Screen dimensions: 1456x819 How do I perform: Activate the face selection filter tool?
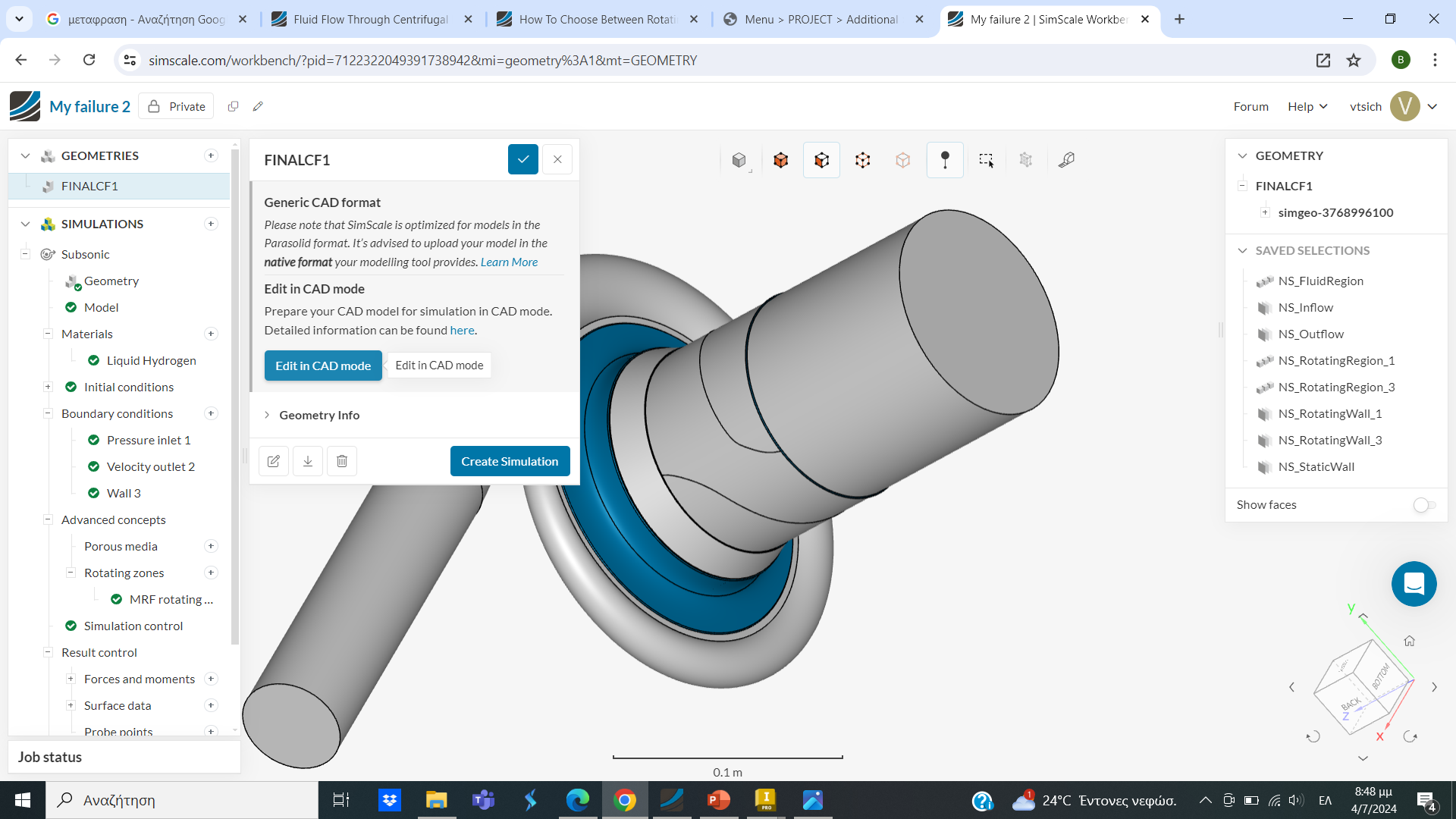click(x=821, y=160)
